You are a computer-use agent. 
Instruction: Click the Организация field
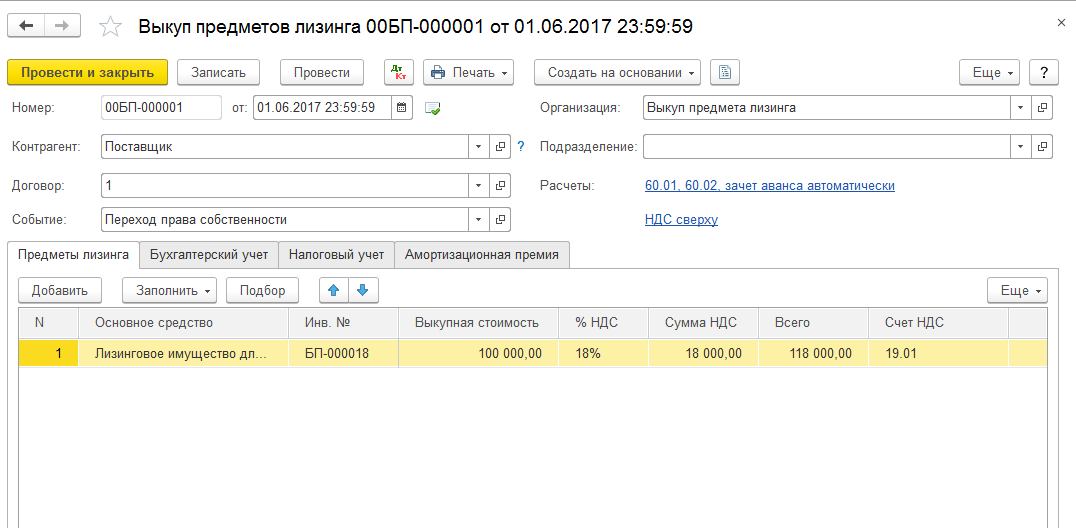coord(827,108)
